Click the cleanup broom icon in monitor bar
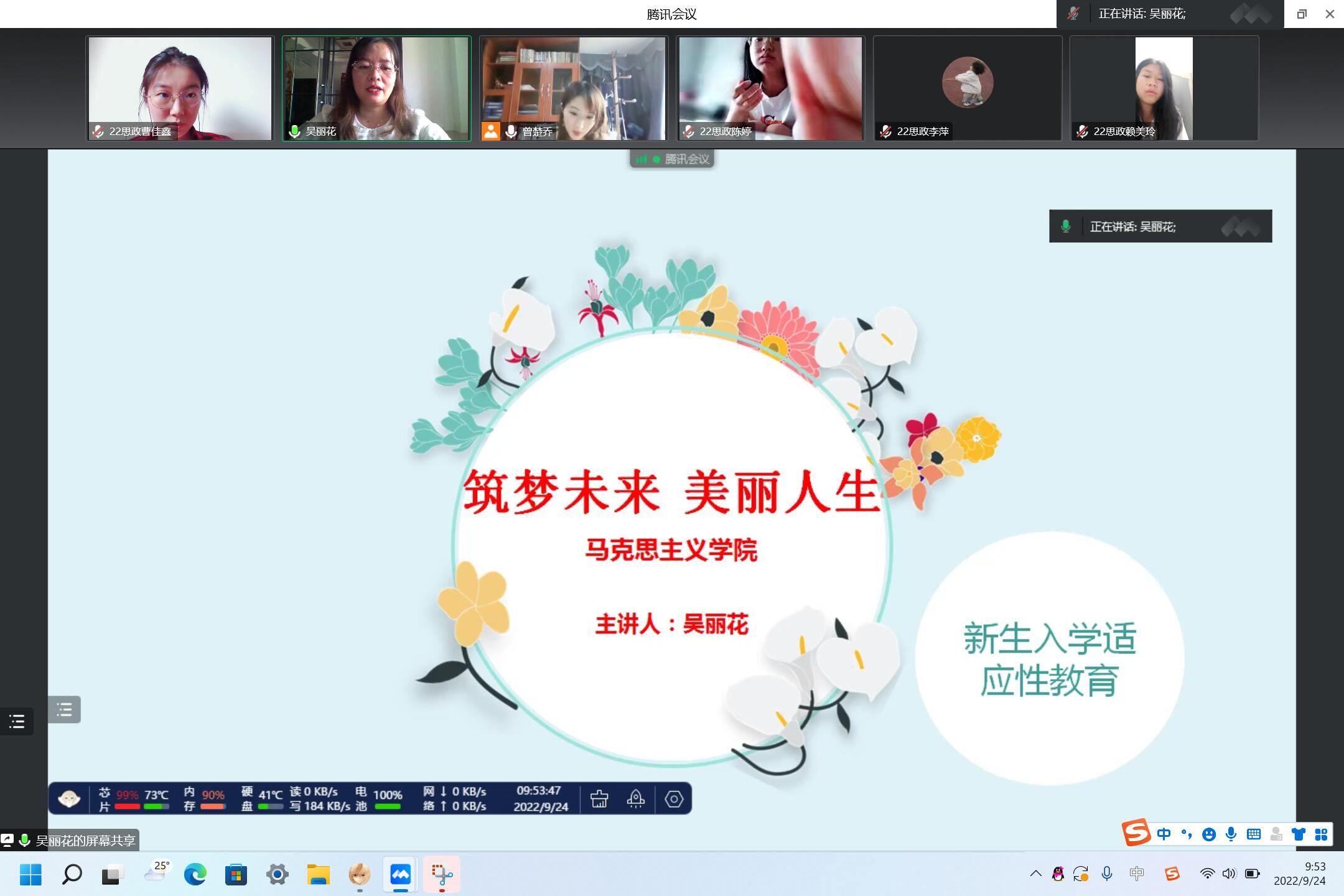 pyautogui.click(x=599, y=798)
